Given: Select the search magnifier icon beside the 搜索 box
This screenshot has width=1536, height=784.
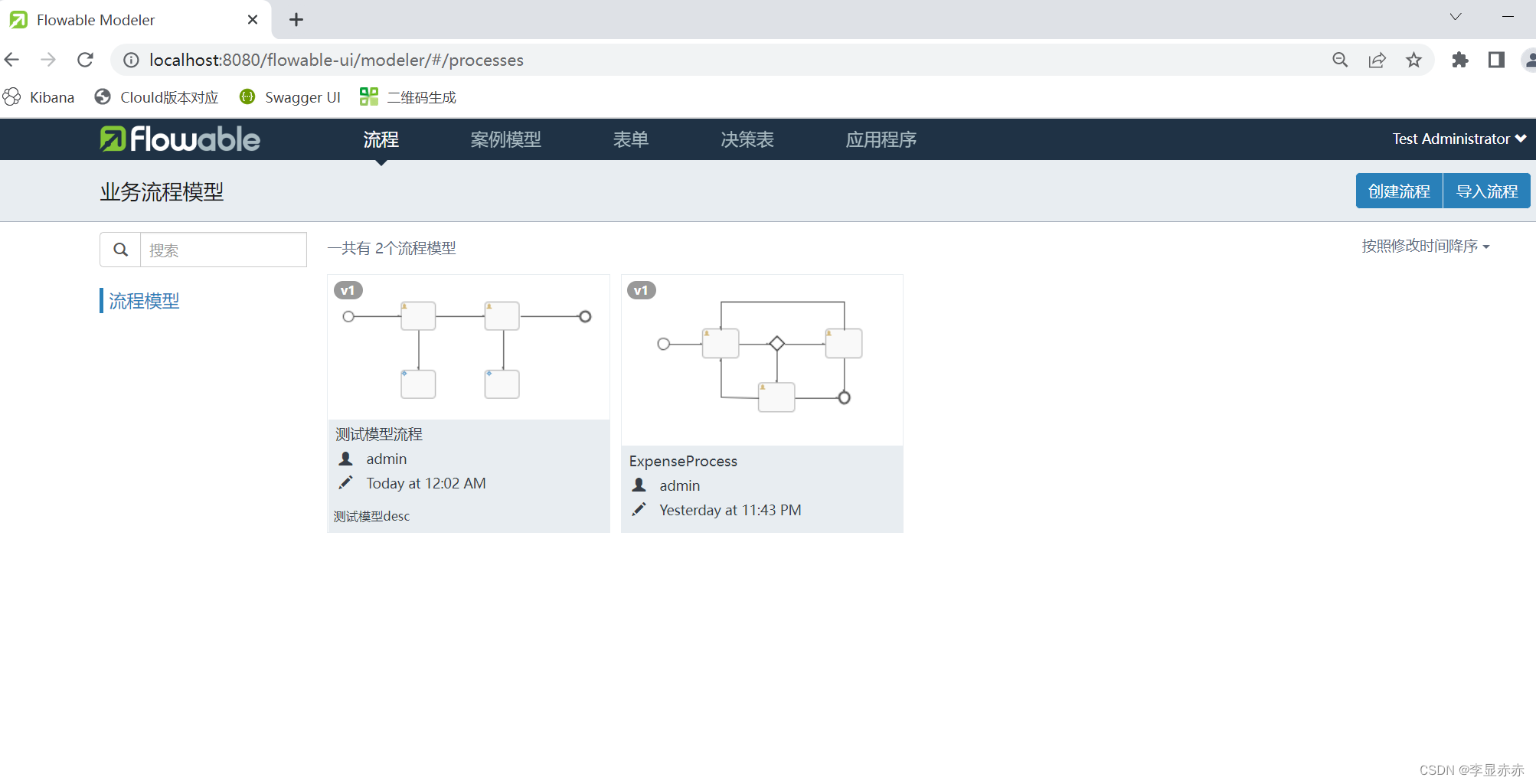Looking at the screenshot, I should pos(119,250).
